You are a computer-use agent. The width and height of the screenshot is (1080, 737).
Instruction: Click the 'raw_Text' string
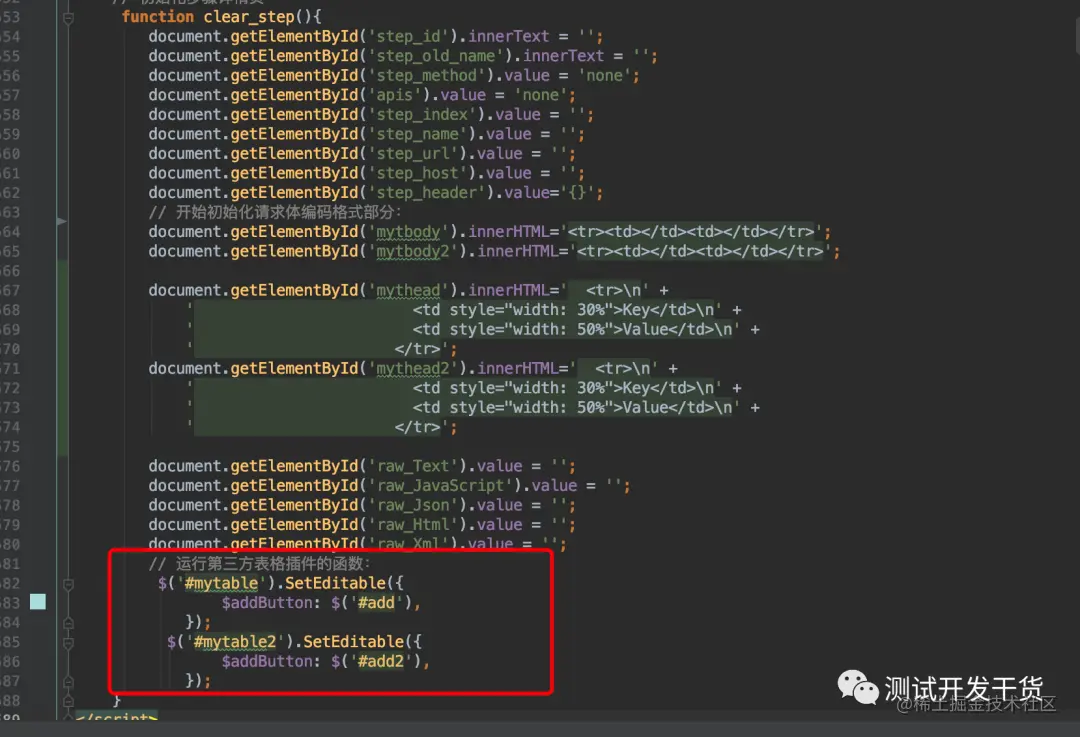tap(413, 466)
